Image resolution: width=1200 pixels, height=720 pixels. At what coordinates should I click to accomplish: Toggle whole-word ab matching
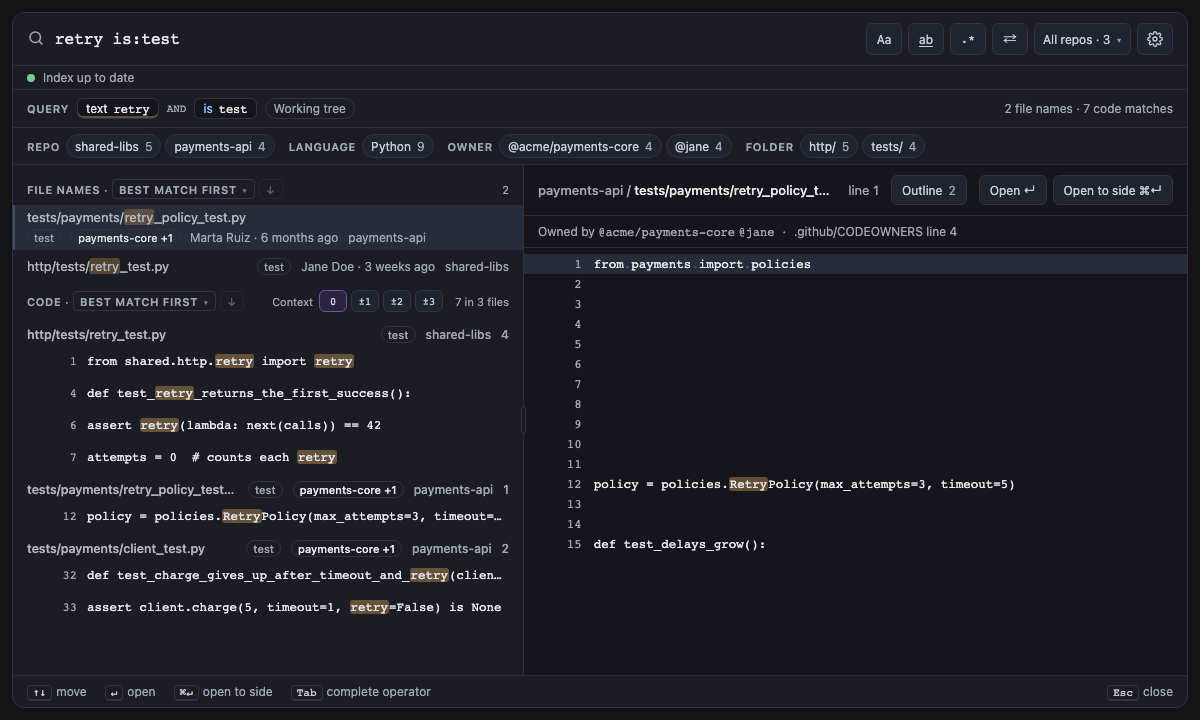(x=926, y=39)
